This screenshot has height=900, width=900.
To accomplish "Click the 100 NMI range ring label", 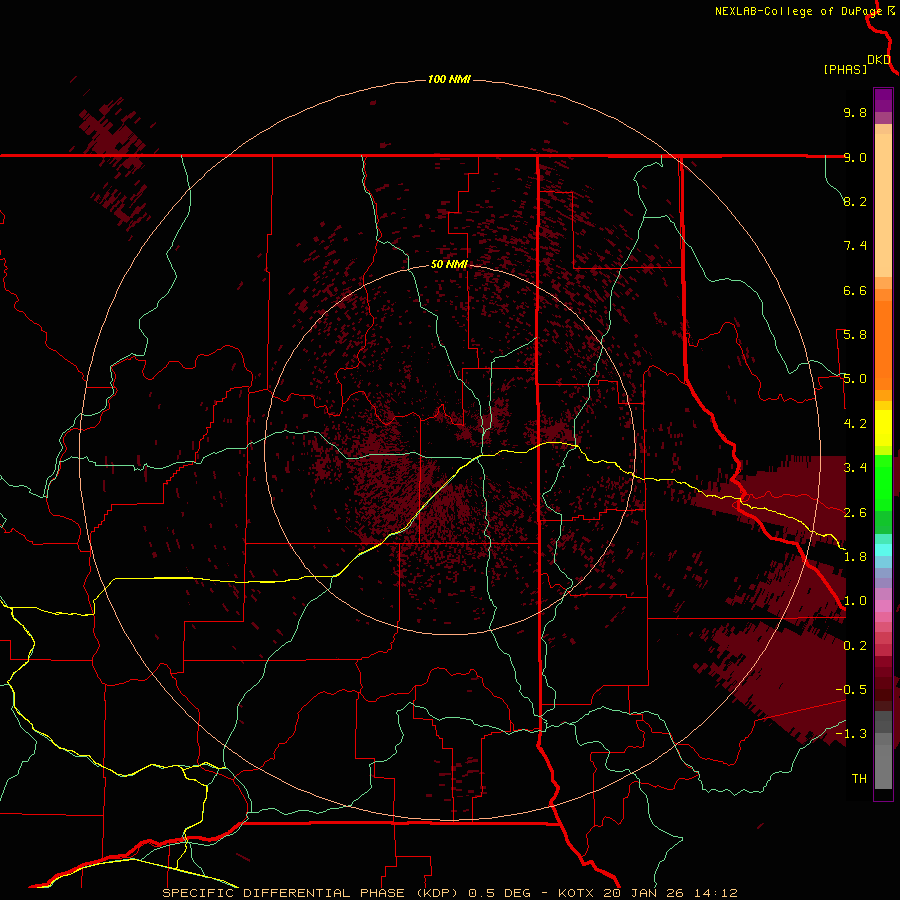I will 449,79.
